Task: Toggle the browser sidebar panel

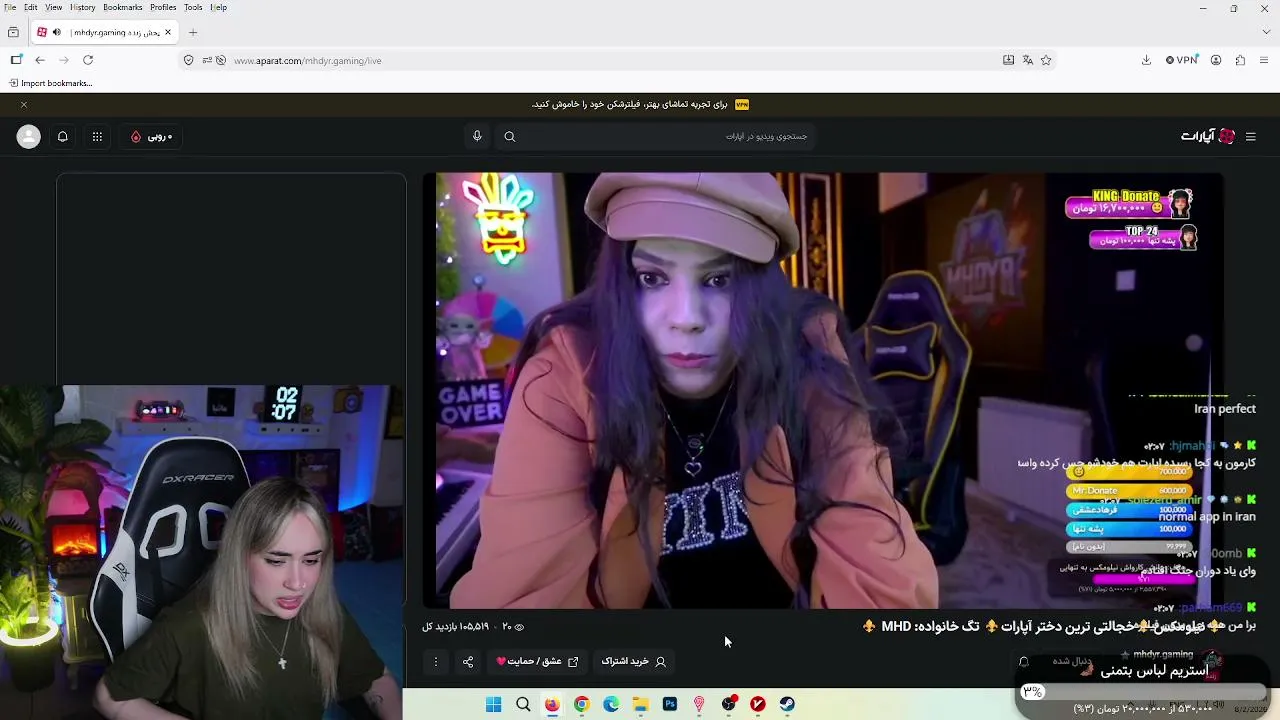Action: point(16,60)
